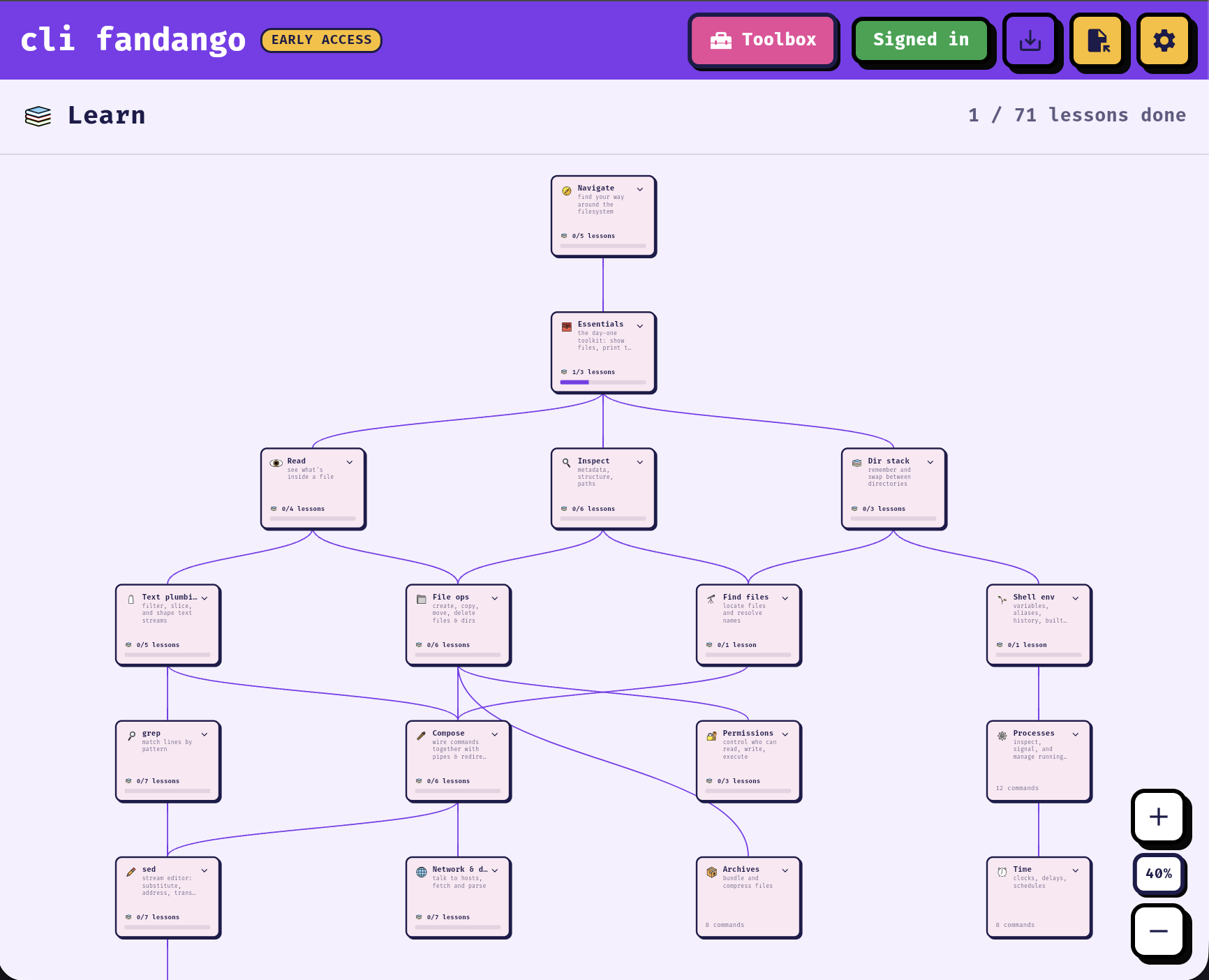Click the Inspect magnifier icon
Screen dimensions: 1209x980
[567, 463]
